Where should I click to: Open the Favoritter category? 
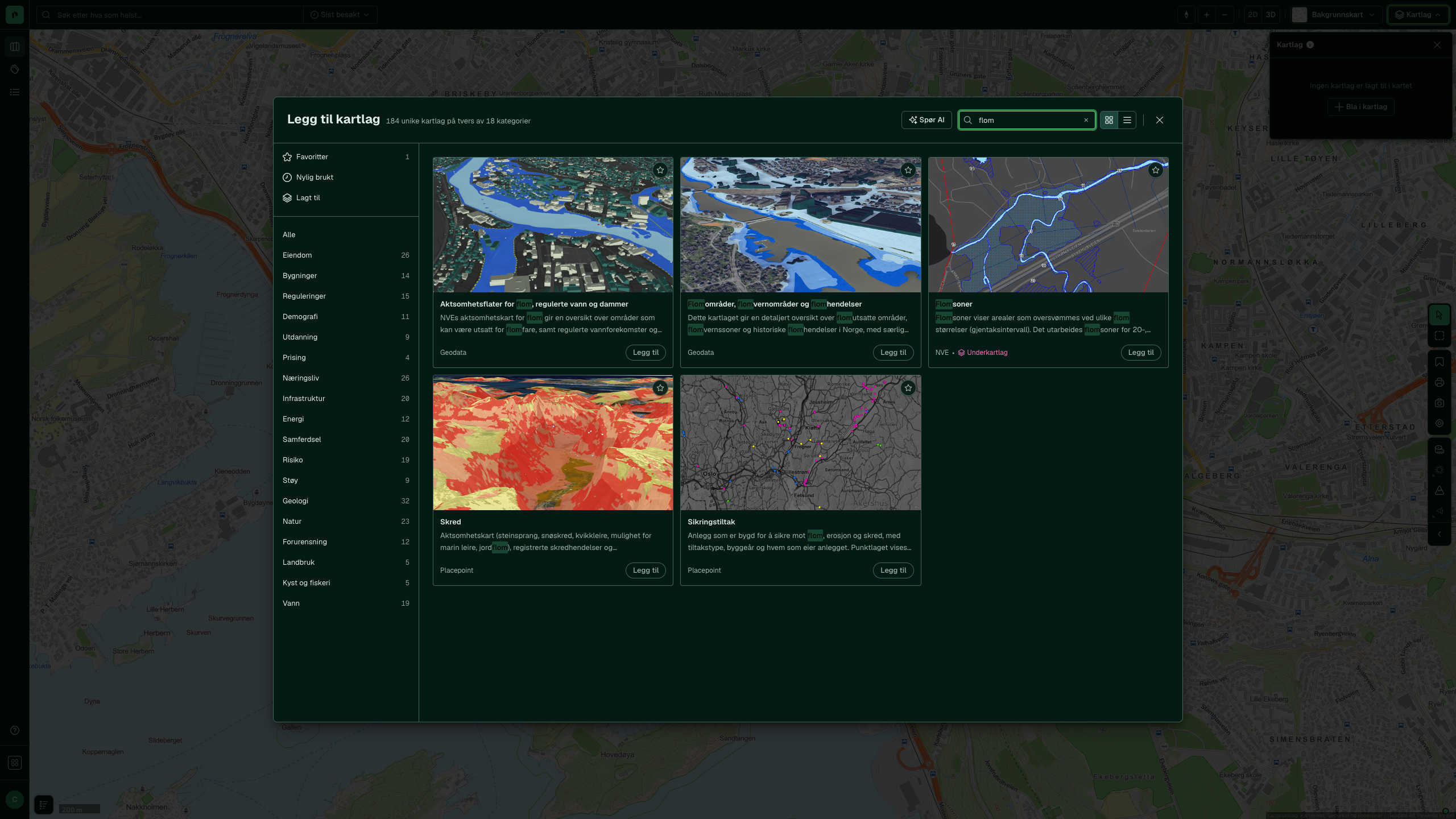point(346,157)
